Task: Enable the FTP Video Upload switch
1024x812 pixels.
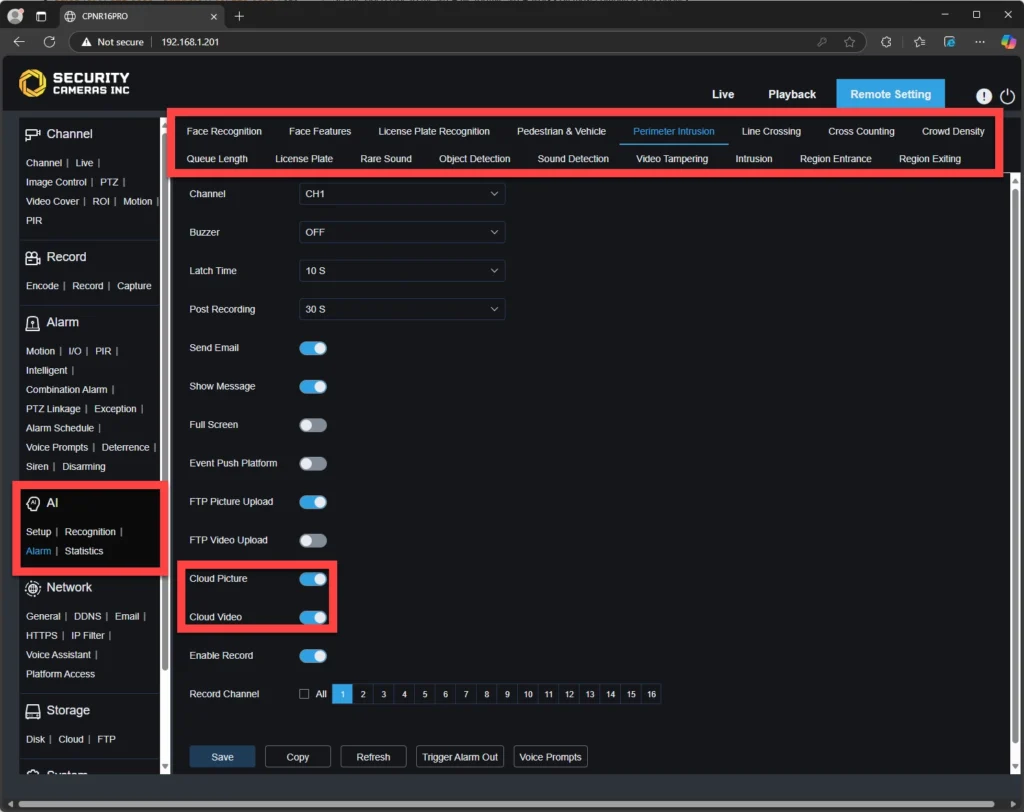Action: pos(313,541)
